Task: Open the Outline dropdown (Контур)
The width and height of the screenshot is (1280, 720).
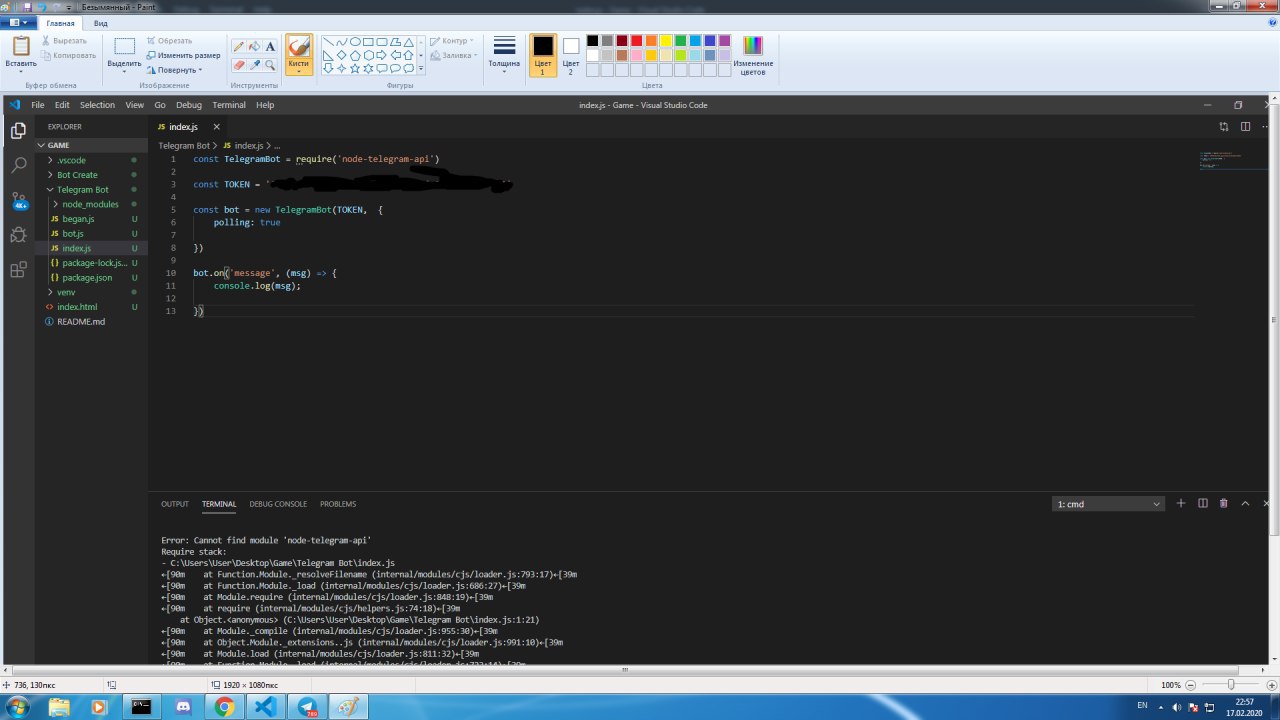Action: click(x=453, y=41)
